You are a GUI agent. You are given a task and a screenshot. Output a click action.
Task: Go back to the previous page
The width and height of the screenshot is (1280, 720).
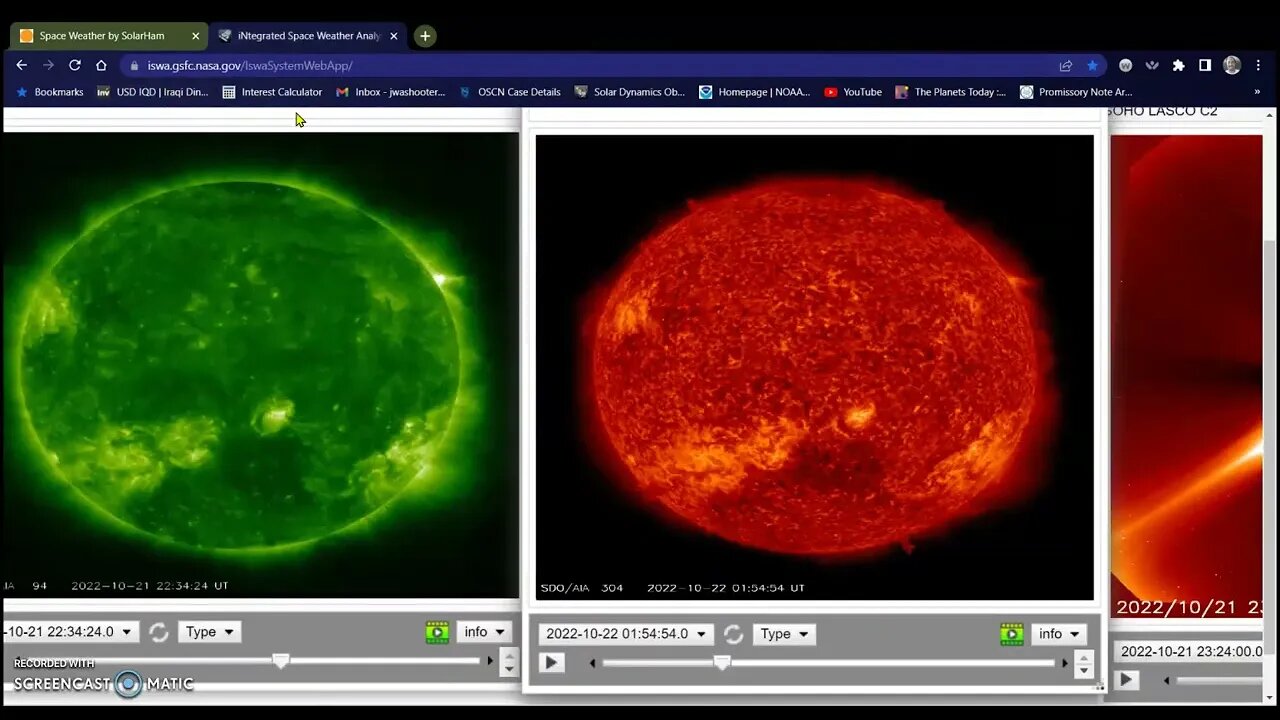click(x=22, y=65)
